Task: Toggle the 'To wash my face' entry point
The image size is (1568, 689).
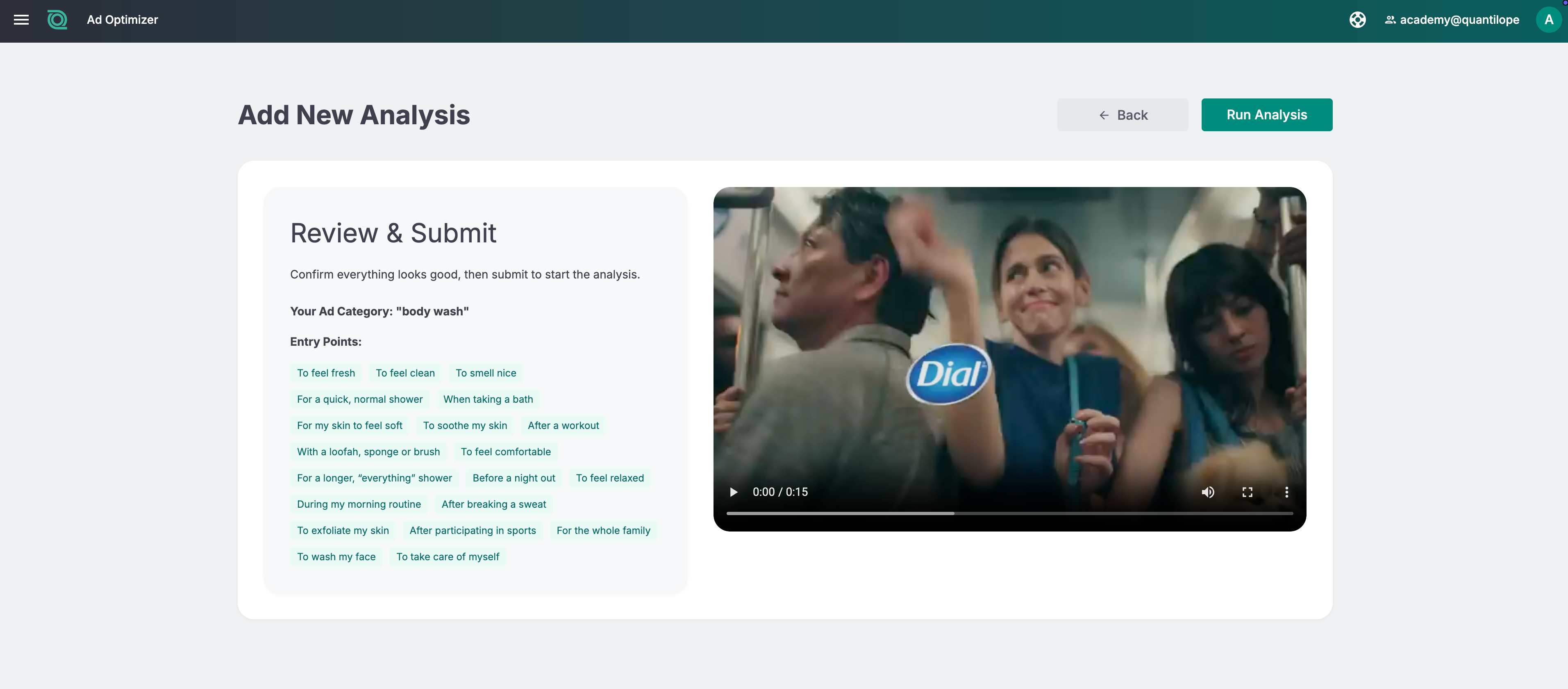Action: click(x=336, y=556)
